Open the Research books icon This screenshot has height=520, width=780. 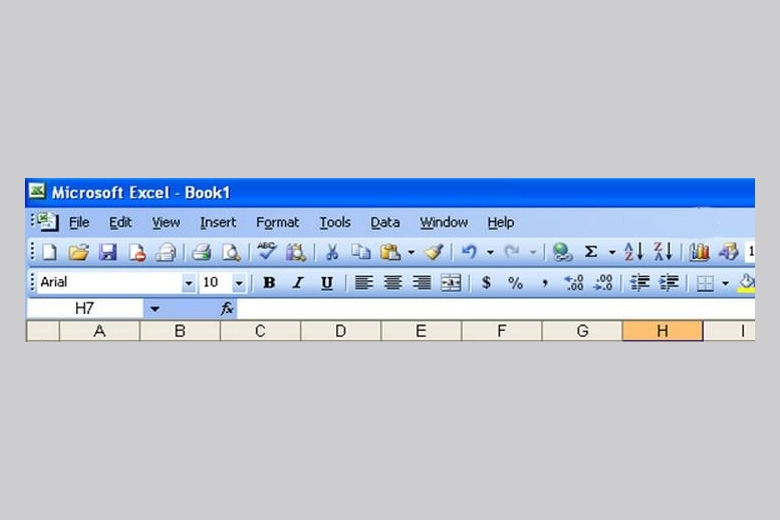(x=296, y=252)
